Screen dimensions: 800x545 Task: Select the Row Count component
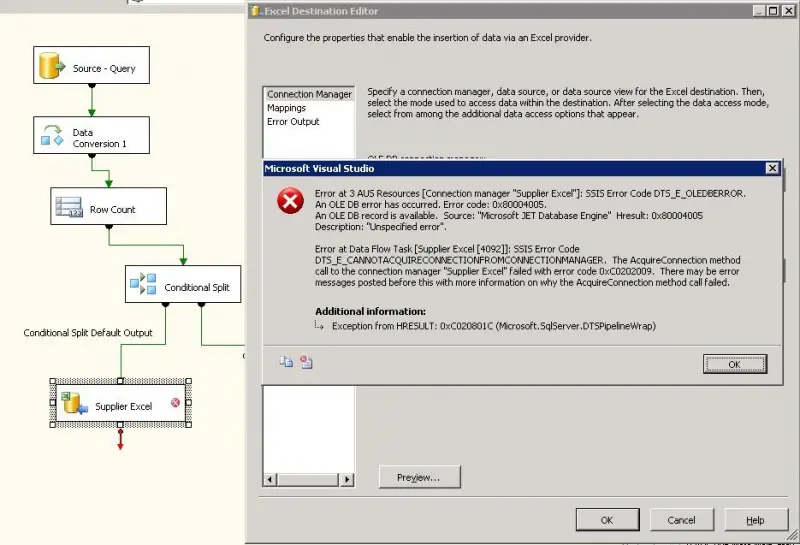[108, 206]
